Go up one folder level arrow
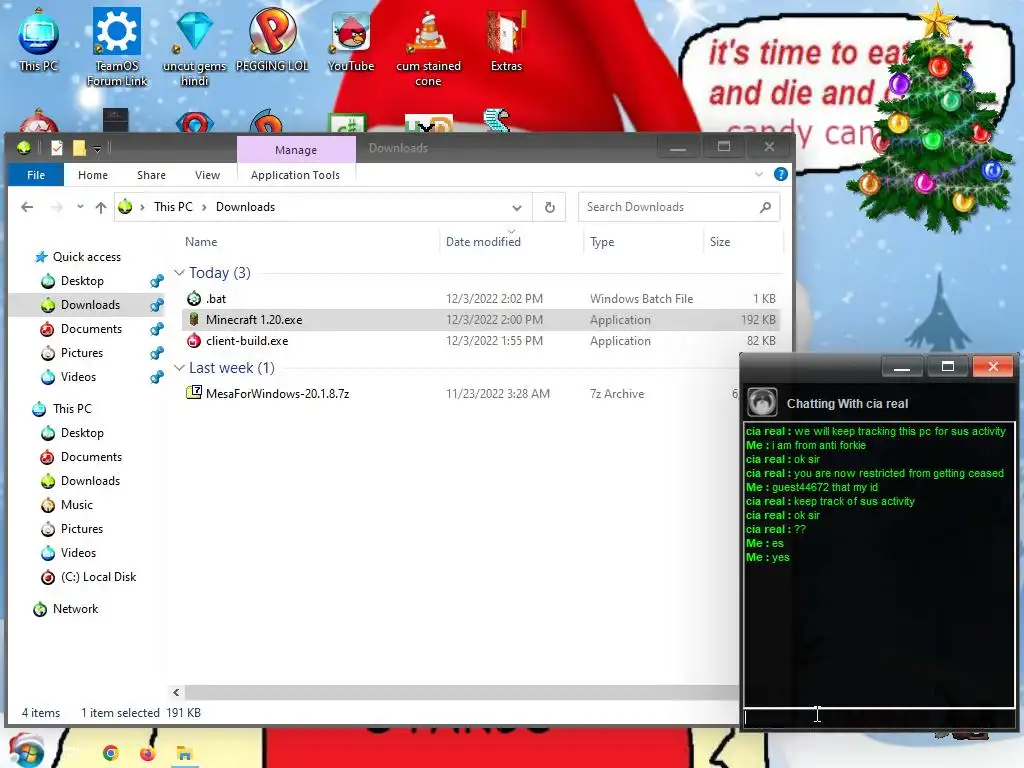 click(x=101, y=207)
